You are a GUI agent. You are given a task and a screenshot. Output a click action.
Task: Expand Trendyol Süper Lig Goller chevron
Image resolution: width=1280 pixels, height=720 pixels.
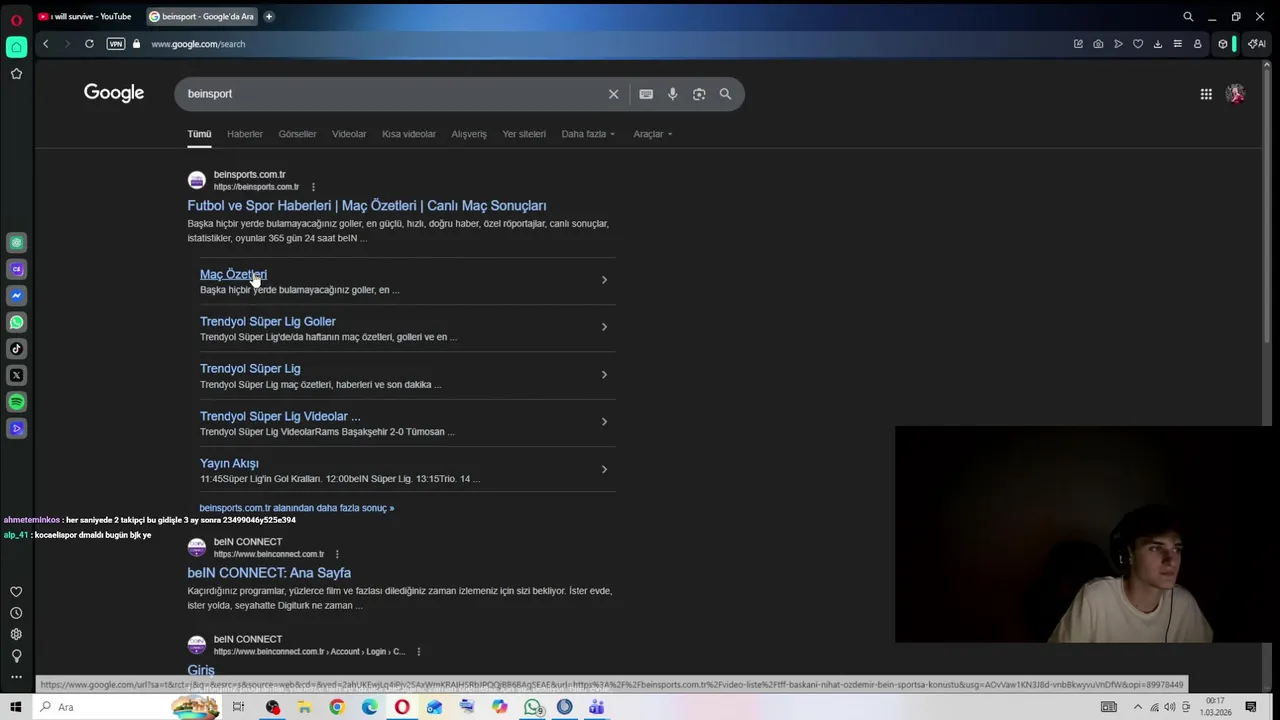pos(604,327)
